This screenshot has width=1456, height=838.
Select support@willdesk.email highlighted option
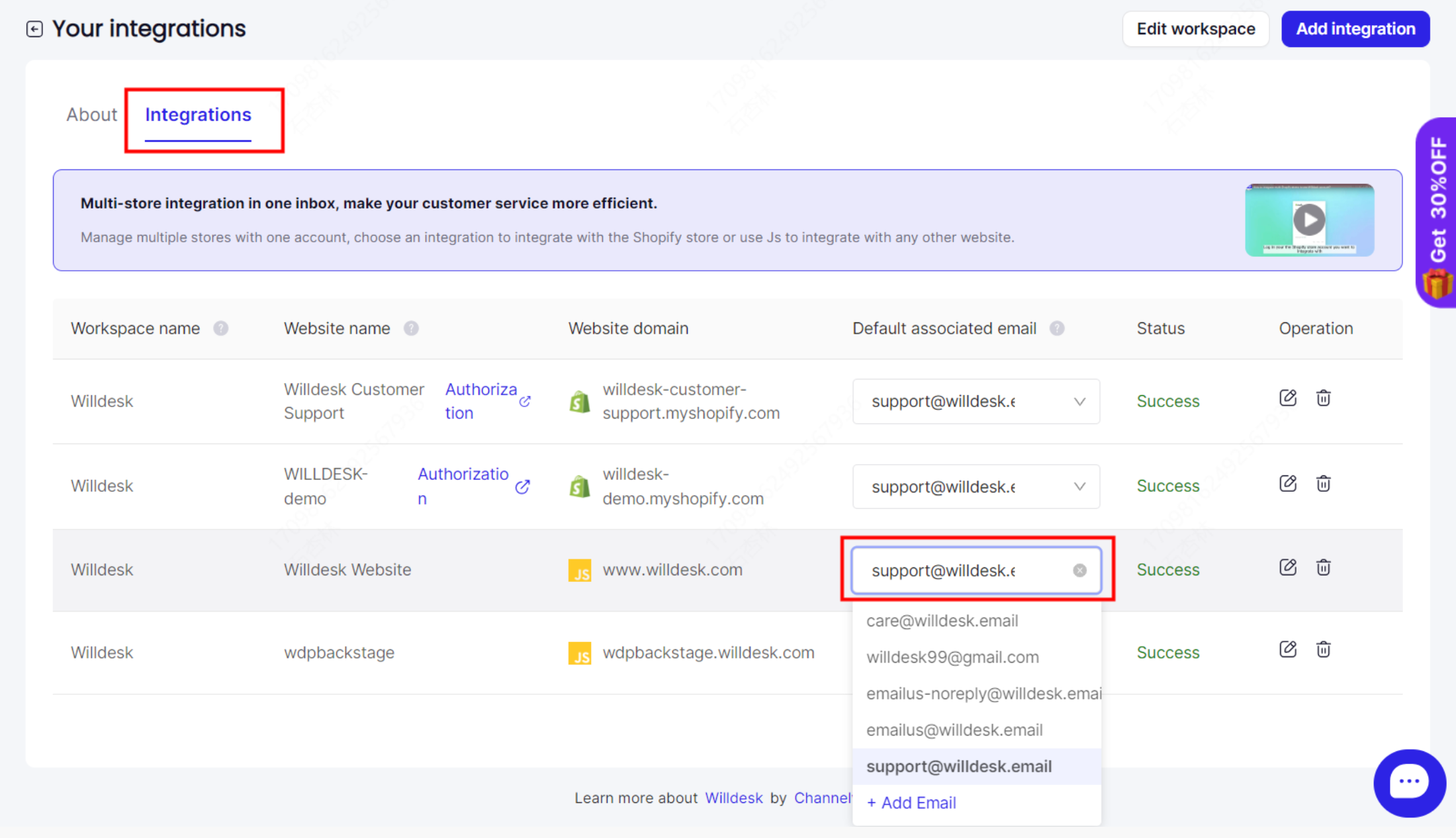tap(977, 767)
